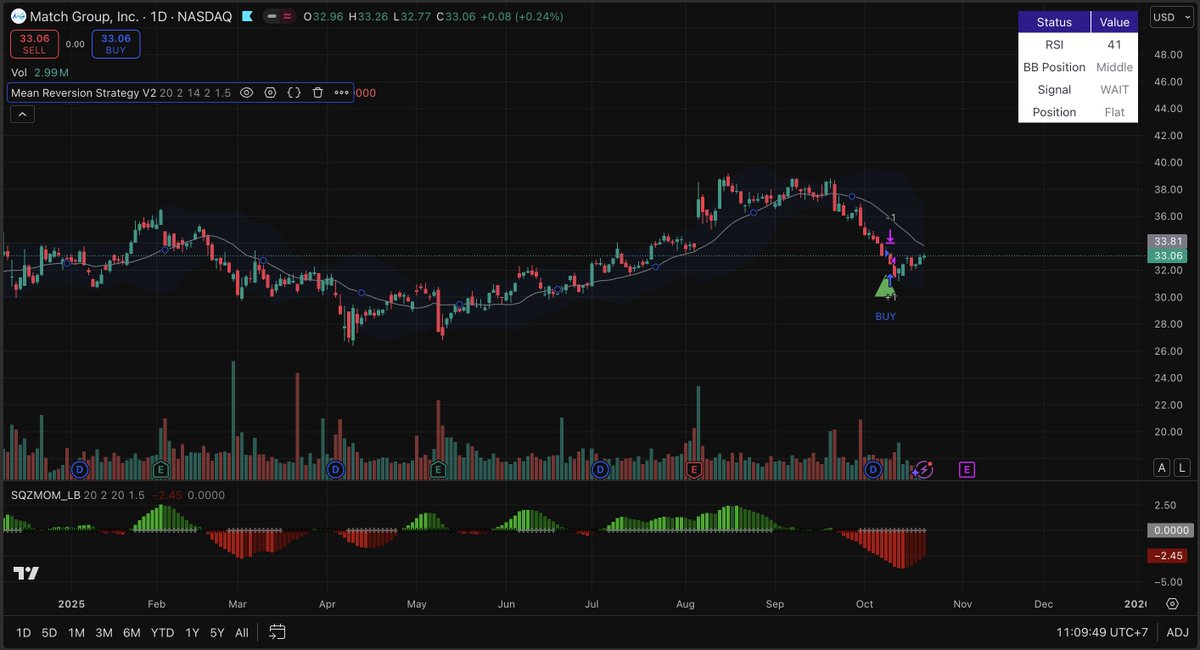Click the red -2.45 momentum axis label
1200x650 pixels.
tap(1169, 555)
